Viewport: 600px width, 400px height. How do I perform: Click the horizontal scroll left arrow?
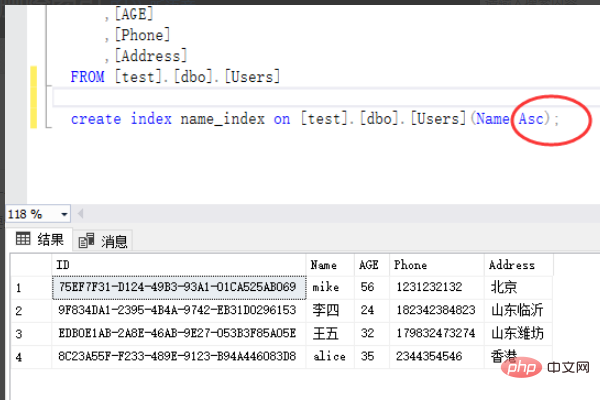(x=80, y=214)
